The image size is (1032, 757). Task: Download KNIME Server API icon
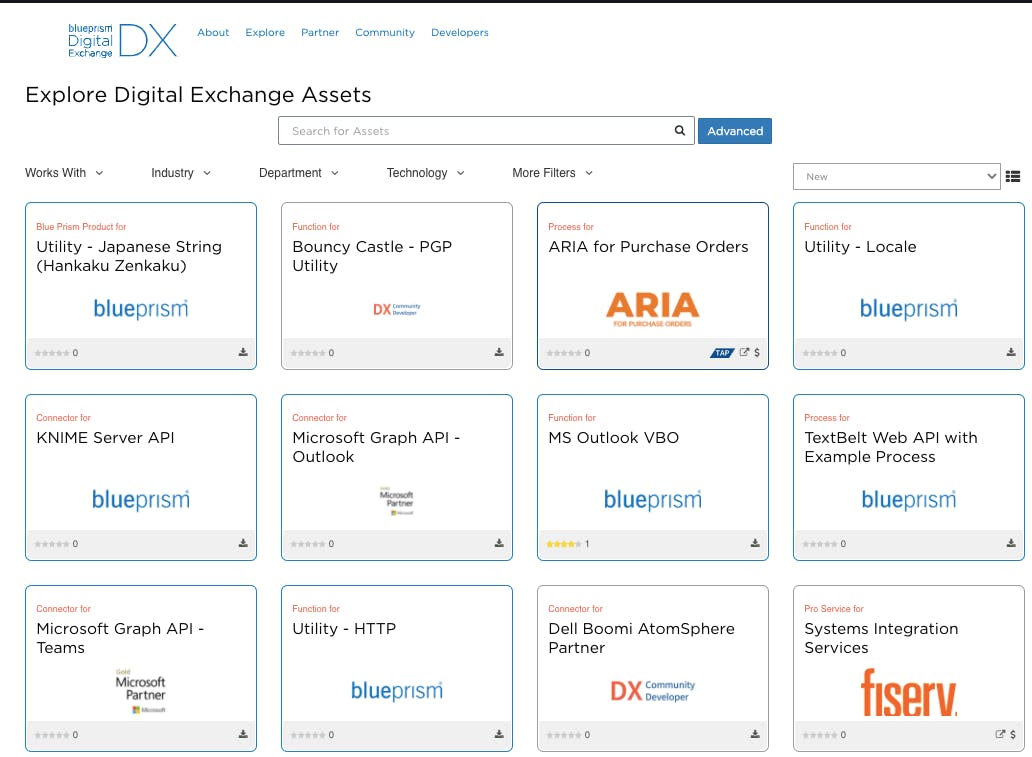pyautogui.click(x=243, y=543)
